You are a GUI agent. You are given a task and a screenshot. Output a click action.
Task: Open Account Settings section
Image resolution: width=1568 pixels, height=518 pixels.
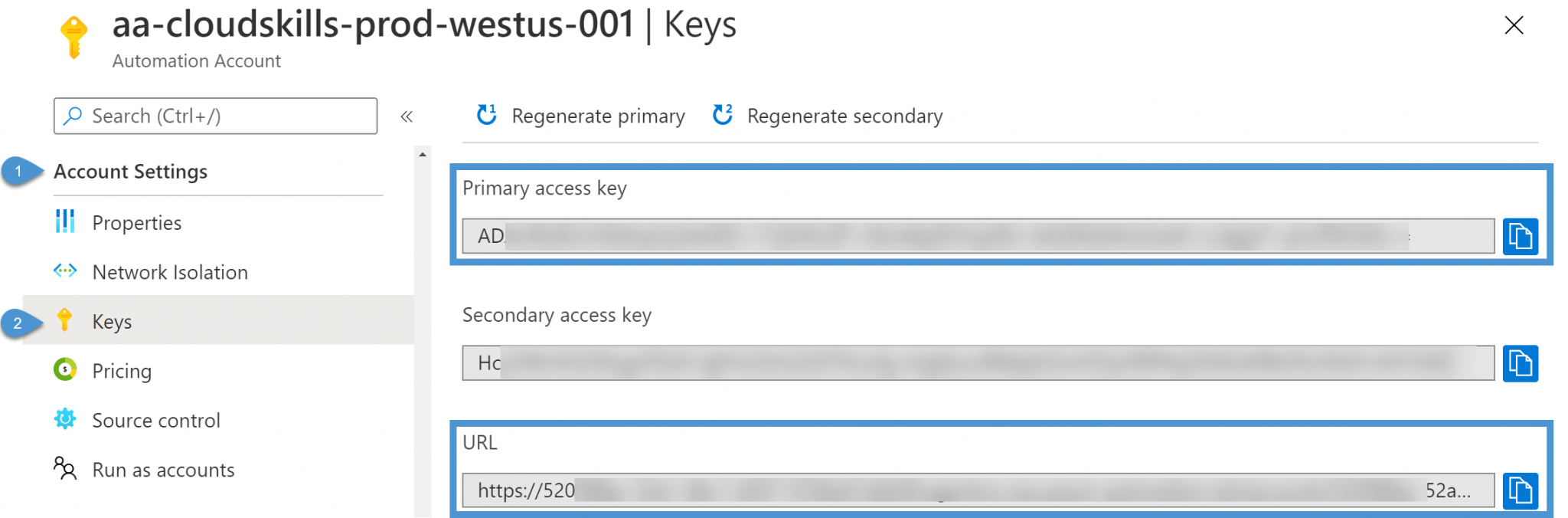click(x=130, y=171)
